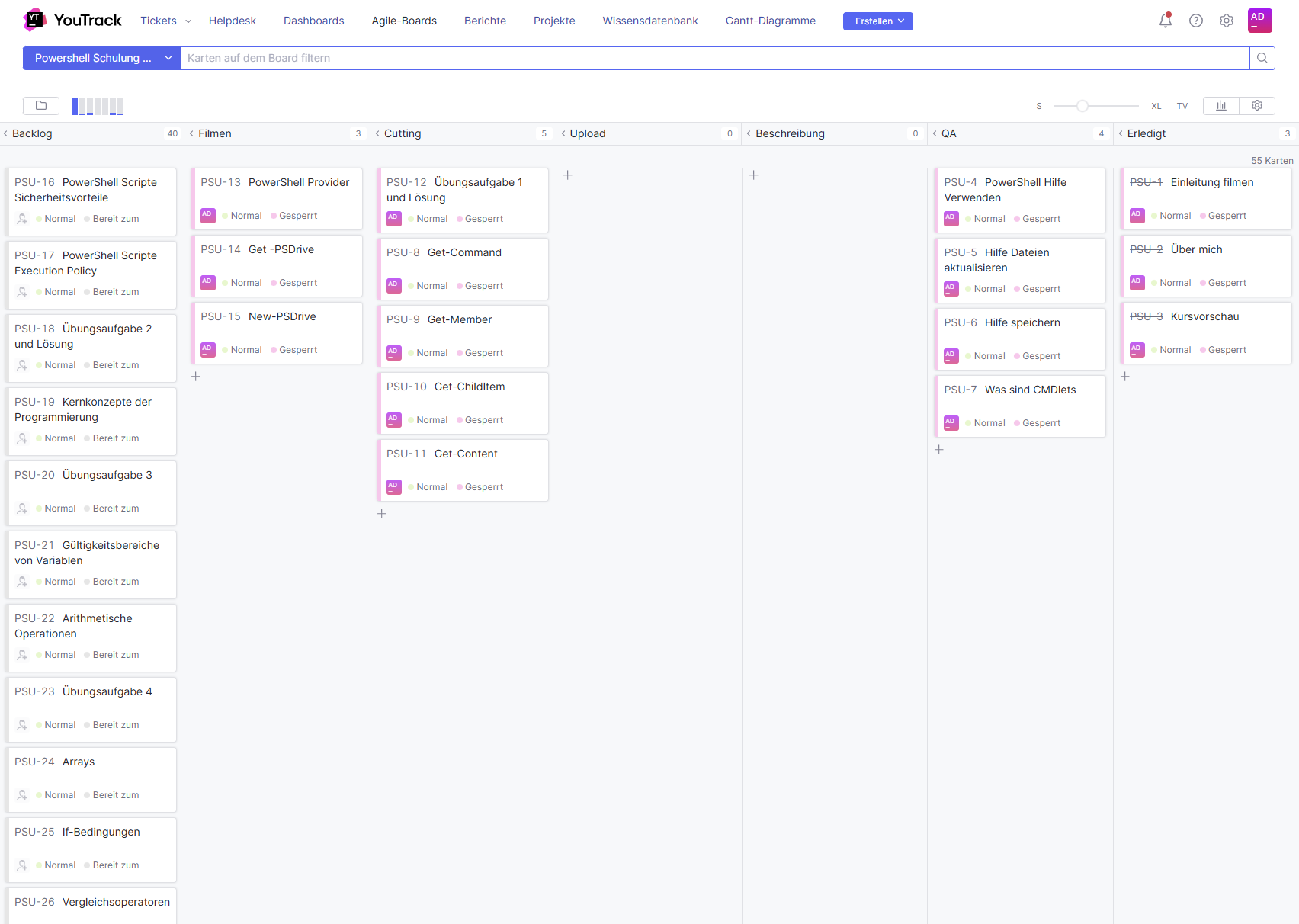Collapse the QA column
Viewport: 1299px width, 924px height.
click(x=935, y=133)
